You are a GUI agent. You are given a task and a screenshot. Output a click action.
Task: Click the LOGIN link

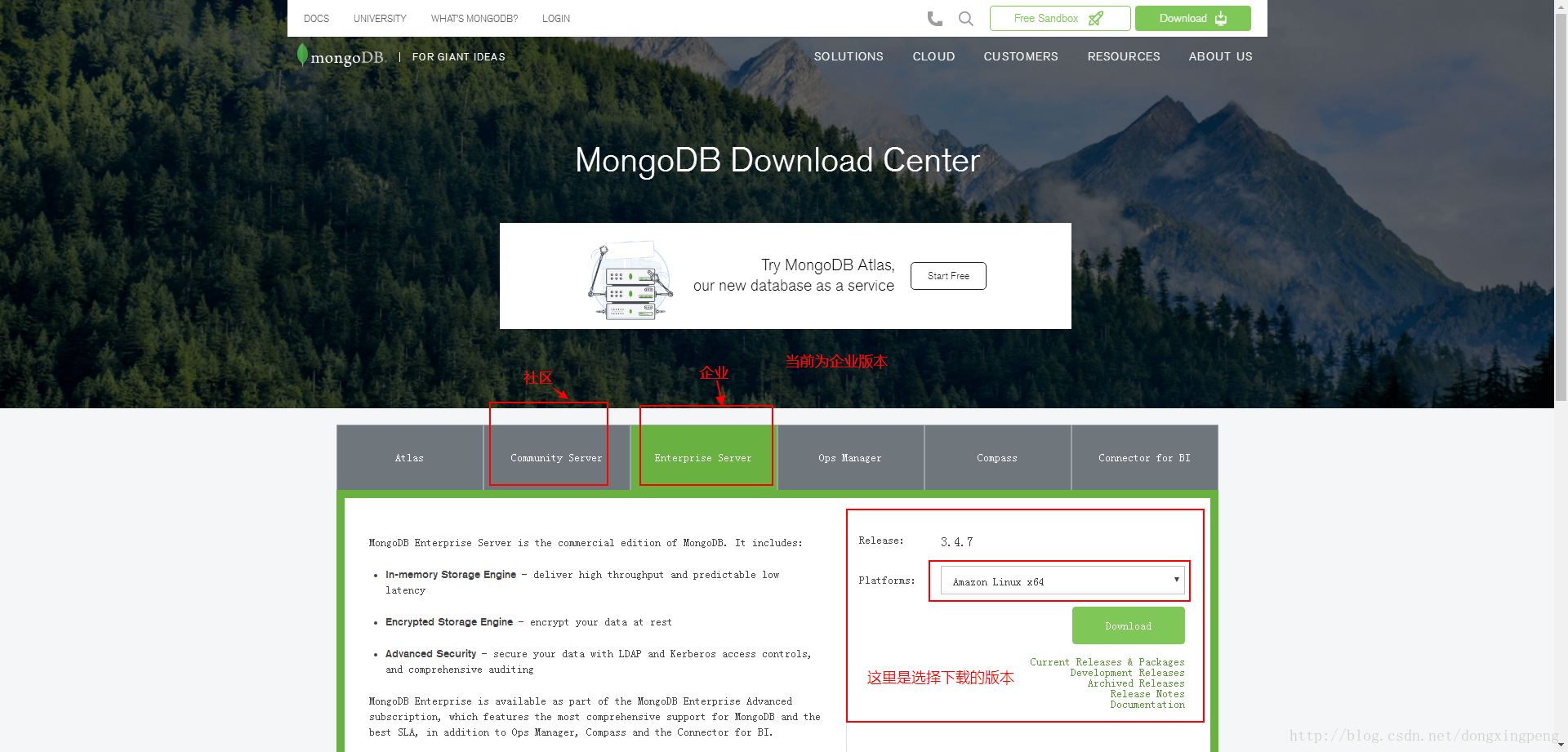tap(556, 19)
